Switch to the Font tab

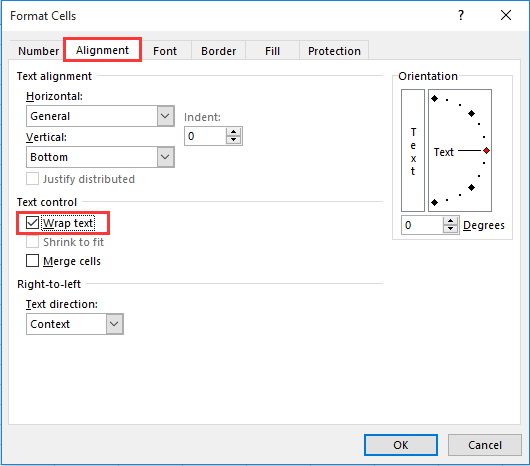pos(165,51)
